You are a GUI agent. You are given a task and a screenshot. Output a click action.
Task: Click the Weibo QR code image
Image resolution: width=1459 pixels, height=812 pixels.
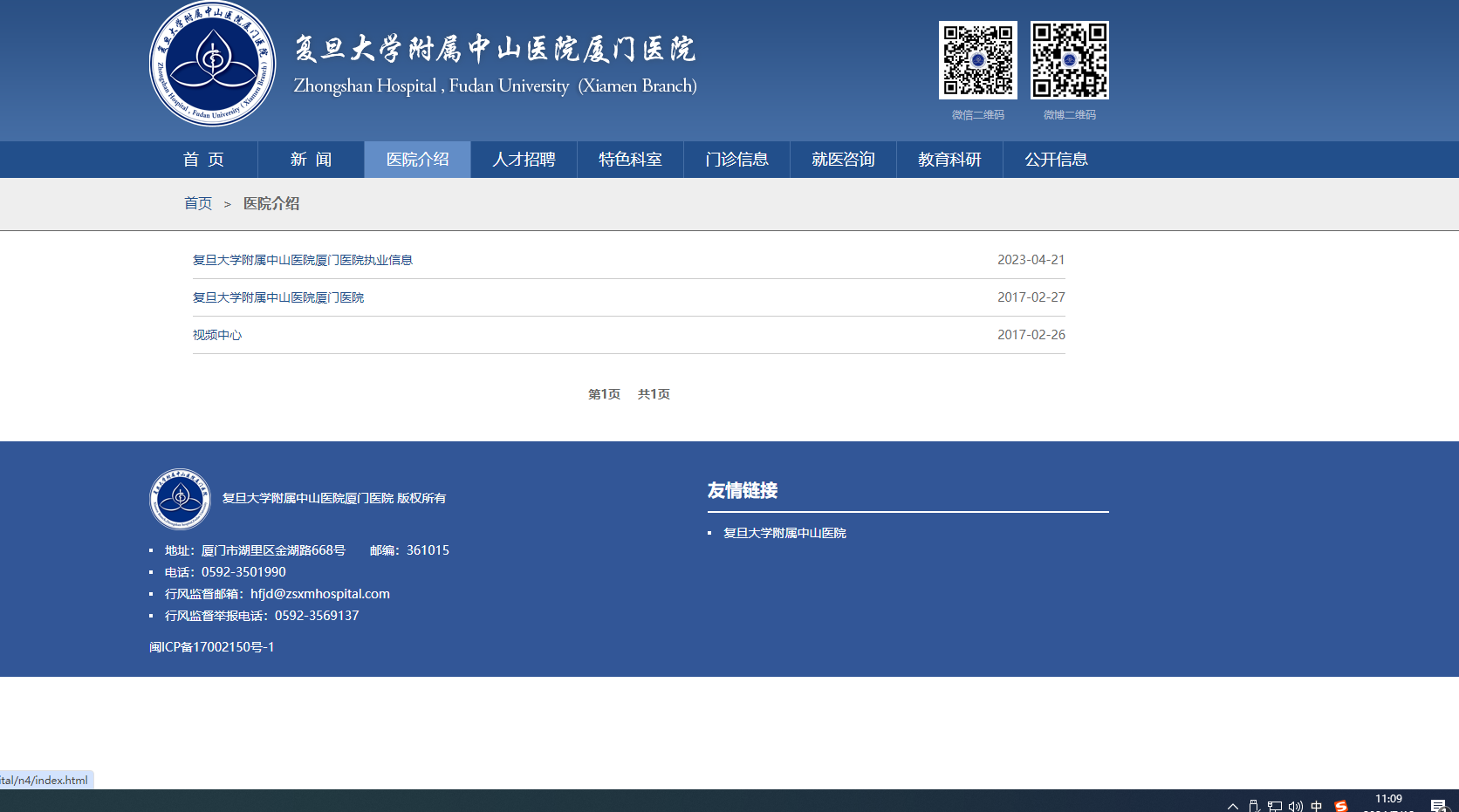[1069, 60]
